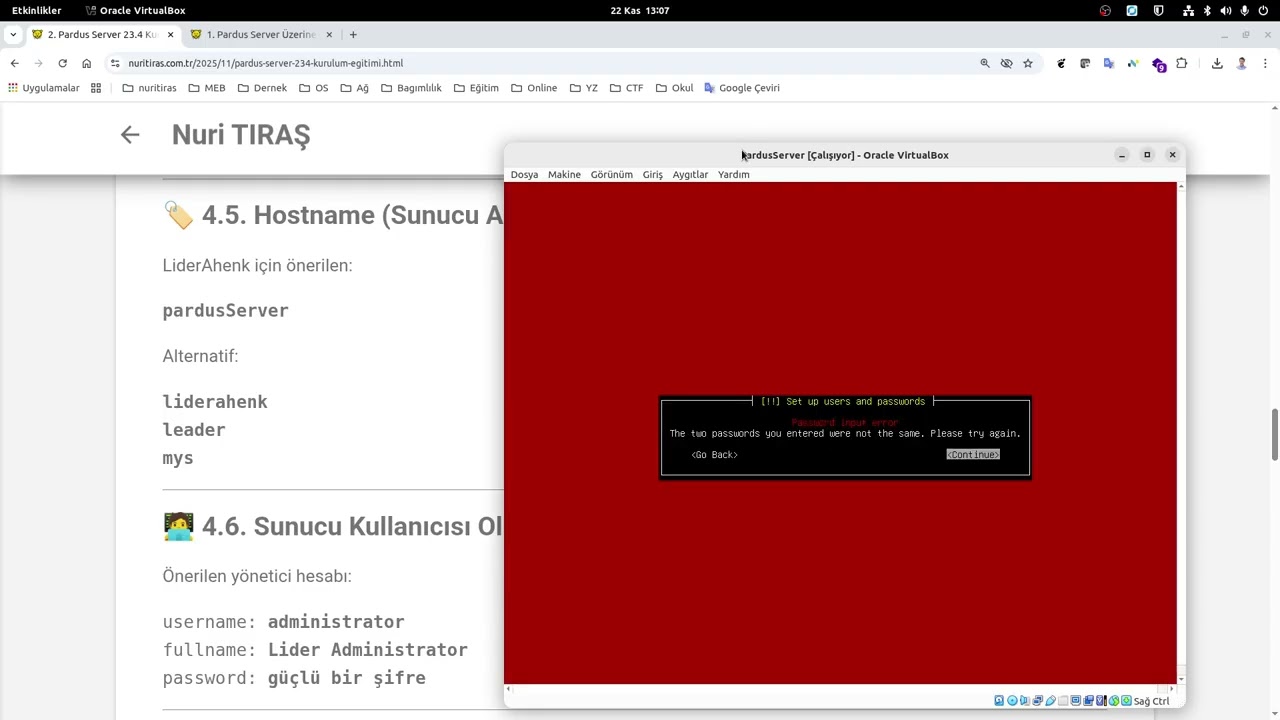Open the Chrome profile avatar
Viewport: 1280px width, 720px height.
point(1242,63)
